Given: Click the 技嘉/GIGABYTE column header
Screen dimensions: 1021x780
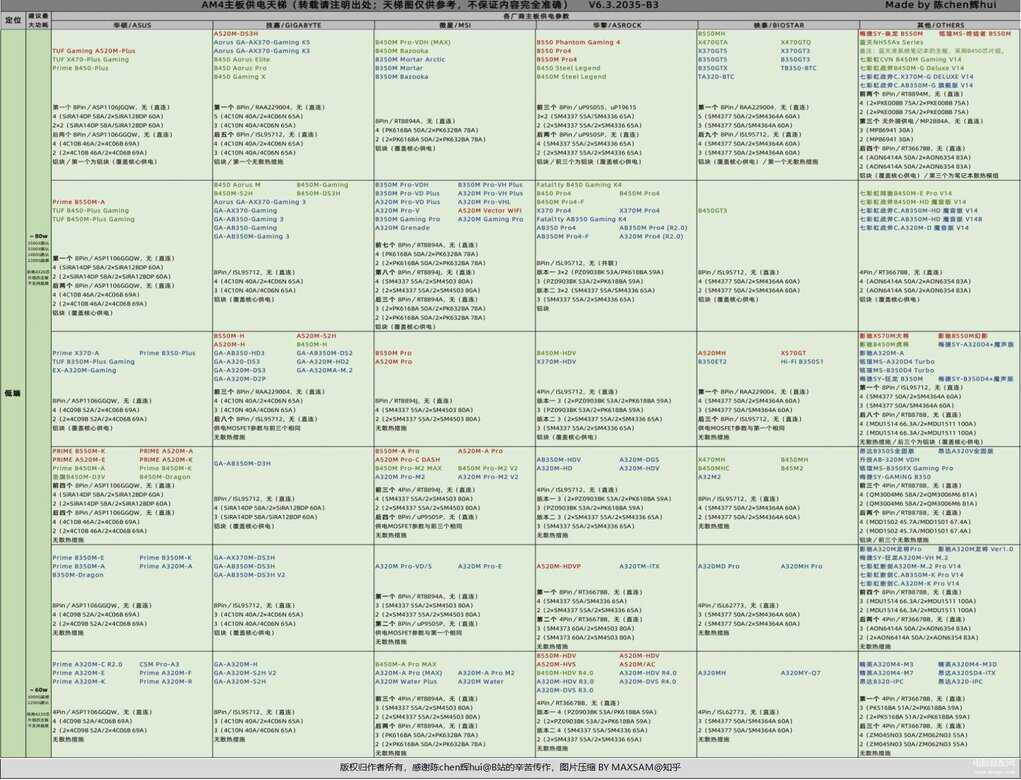Looking at the screenshot, I should click(294, 25).
